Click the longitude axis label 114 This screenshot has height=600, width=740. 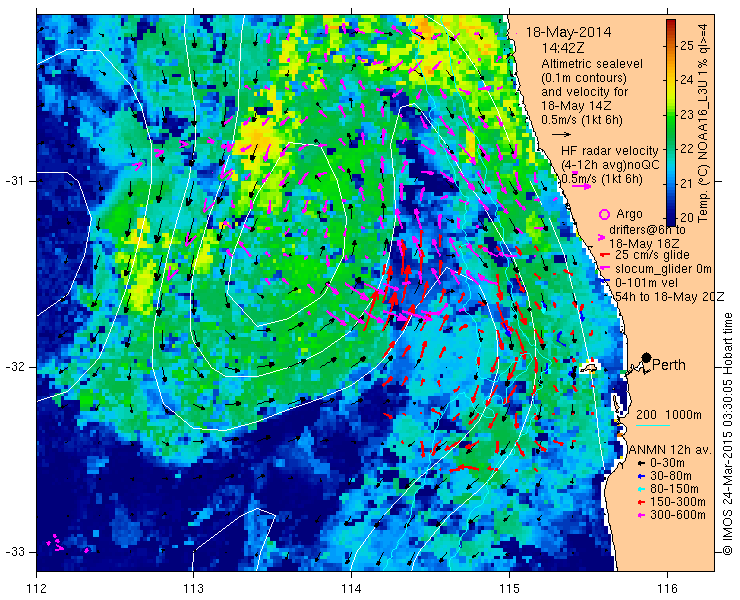click(351, 589)
